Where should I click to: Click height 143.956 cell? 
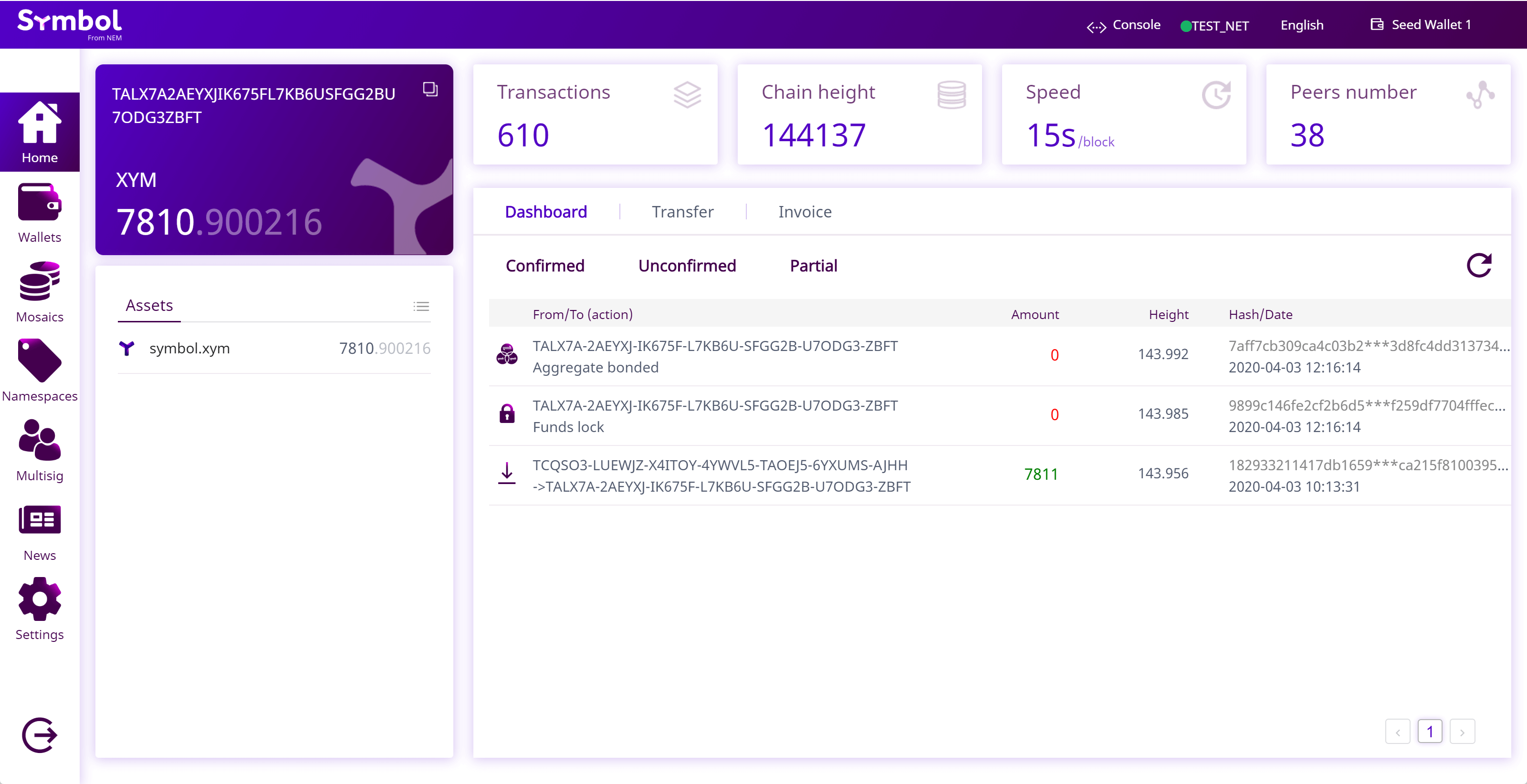[x=1162, y=474]
